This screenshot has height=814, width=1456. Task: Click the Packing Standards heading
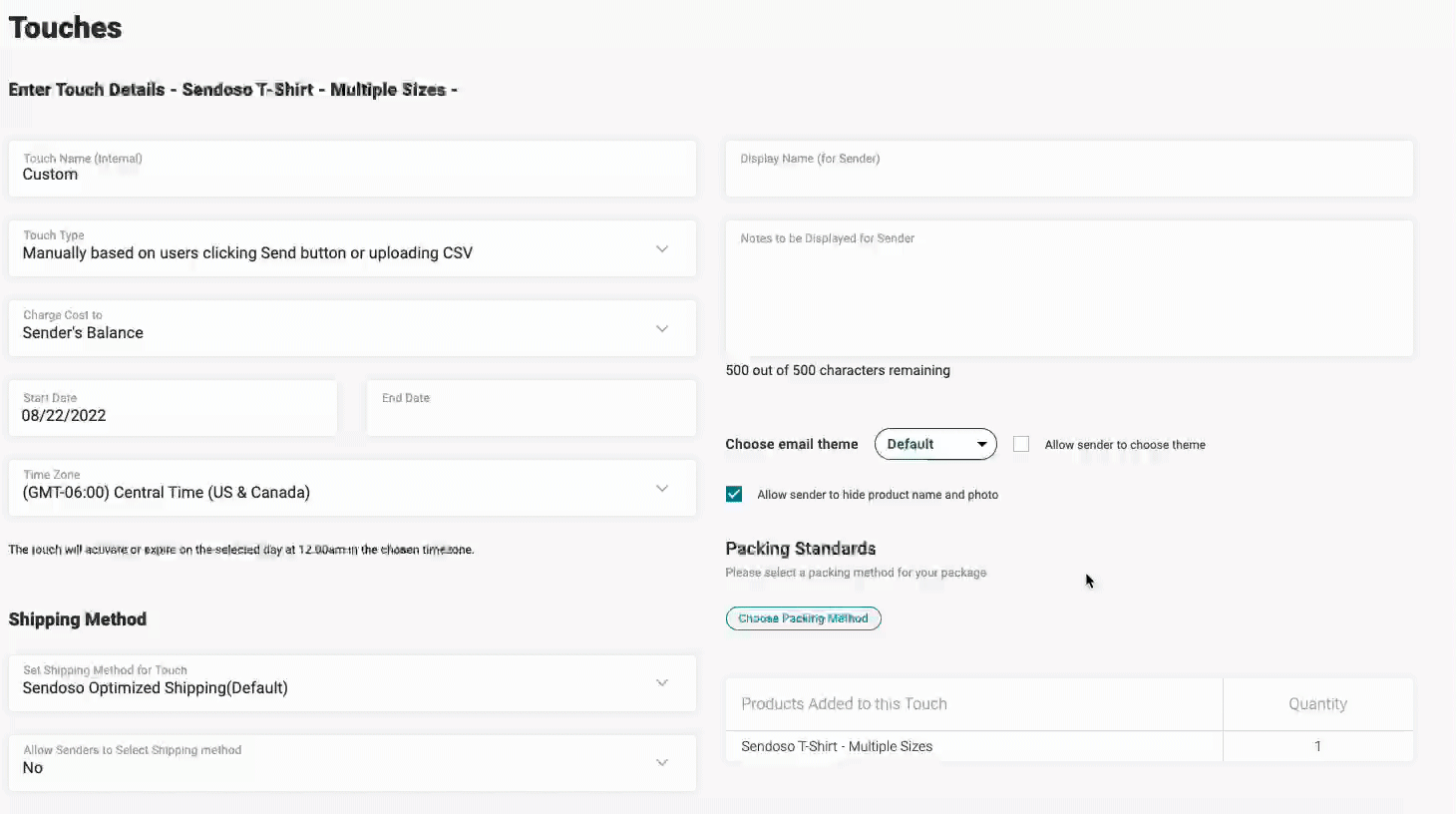801,548
